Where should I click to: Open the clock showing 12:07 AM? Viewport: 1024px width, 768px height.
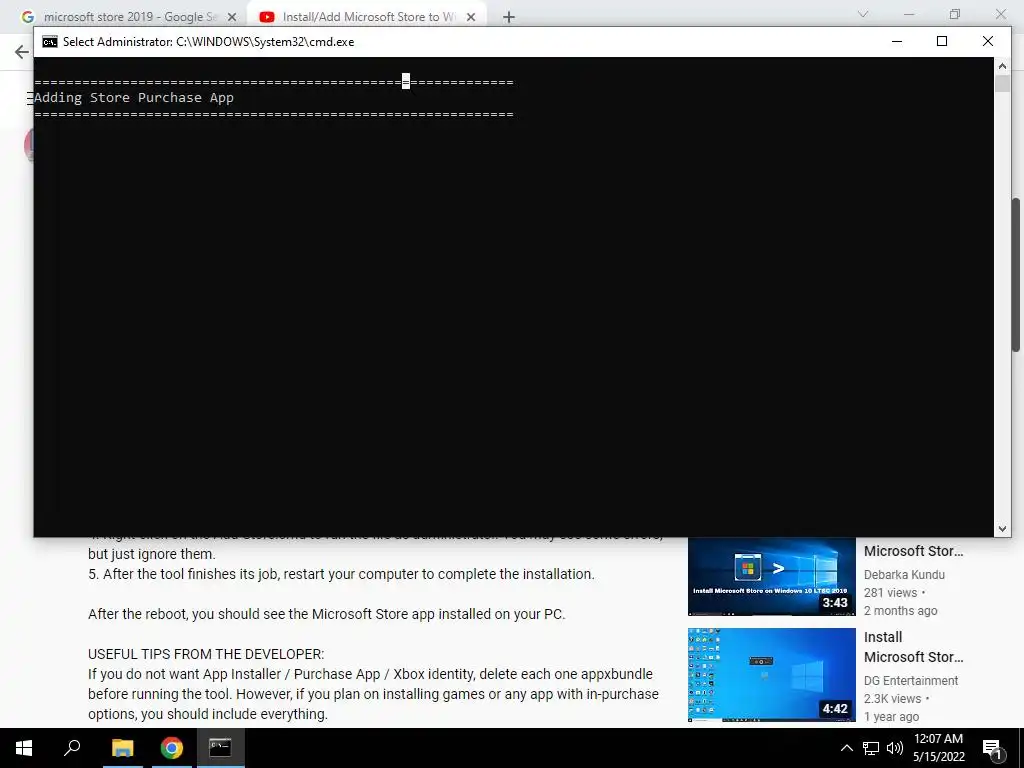point(938,748)
